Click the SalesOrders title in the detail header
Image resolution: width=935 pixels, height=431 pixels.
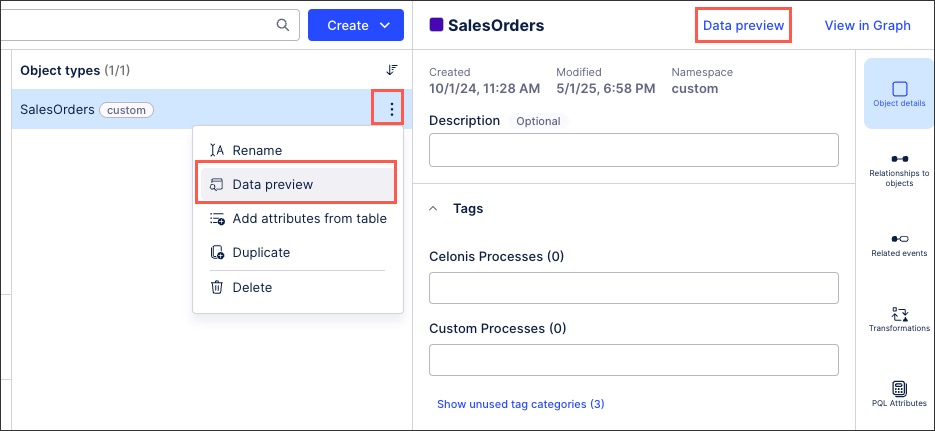[x=496, y=25]
